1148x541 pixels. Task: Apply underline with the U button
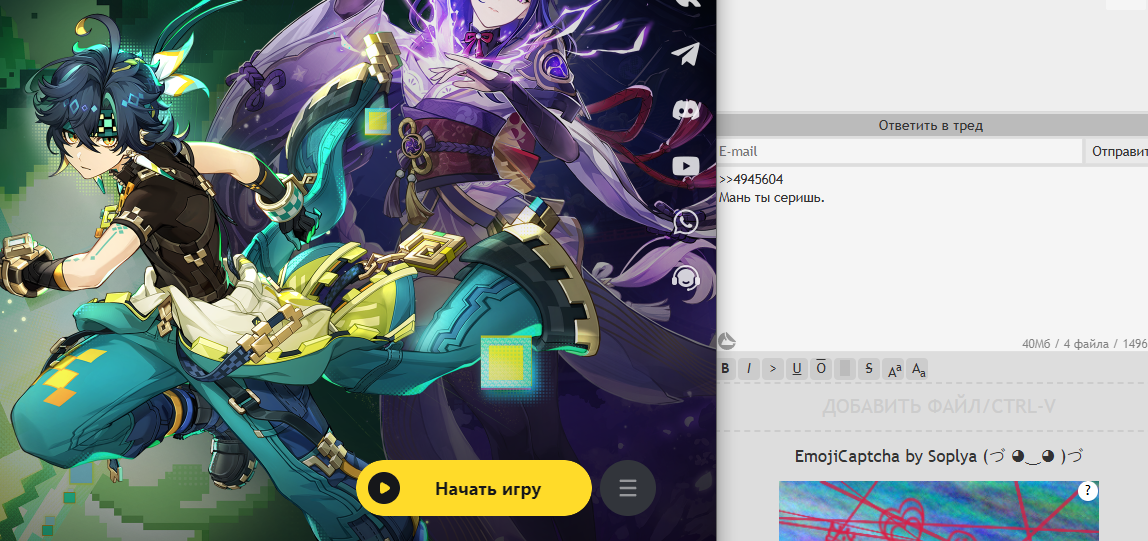pyautogui.click(x=797, y=369)
